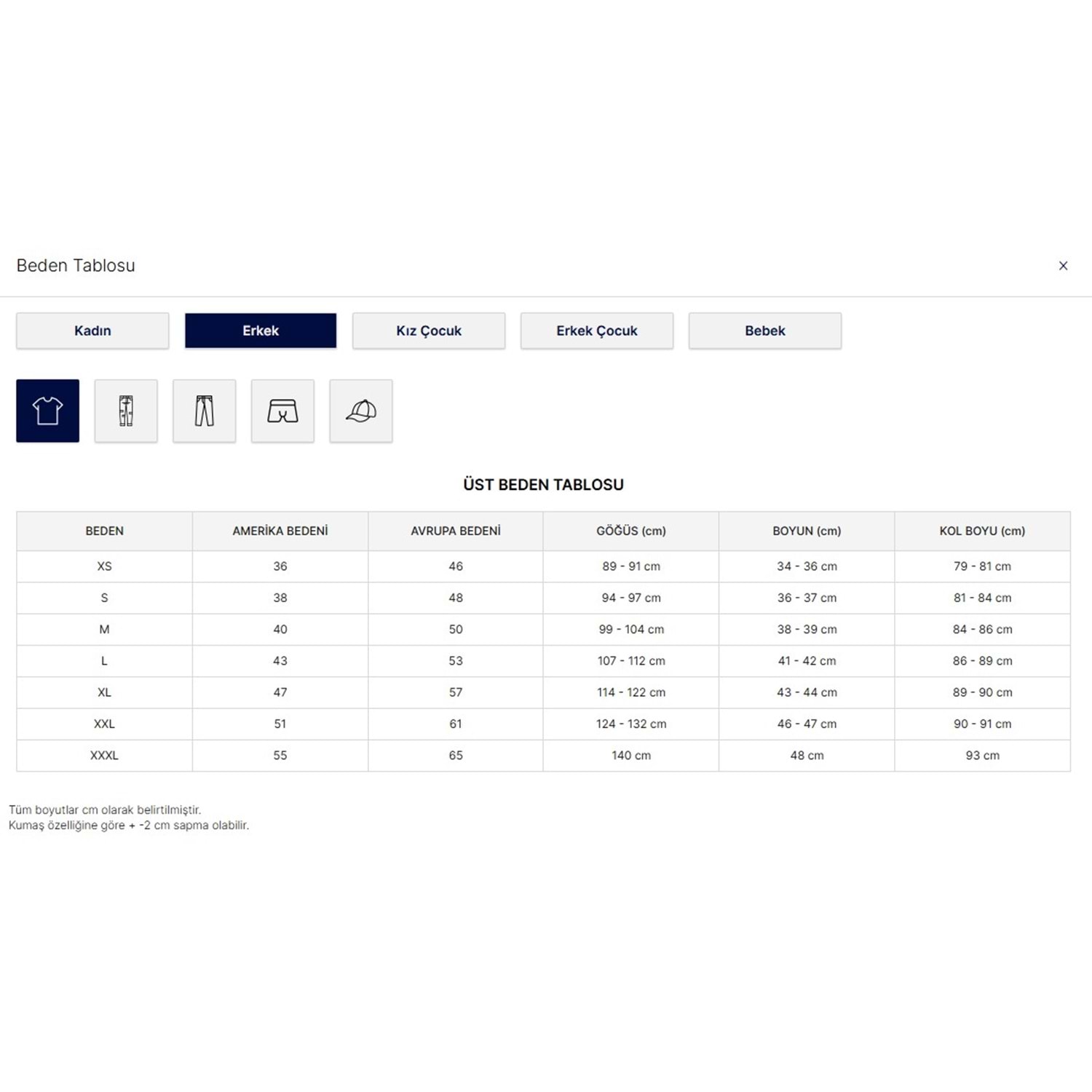The height and width of the screenshot is (1092, 1092).
Task: Click the KOL BOYU (cm) column header
Action: click(982, 531)
